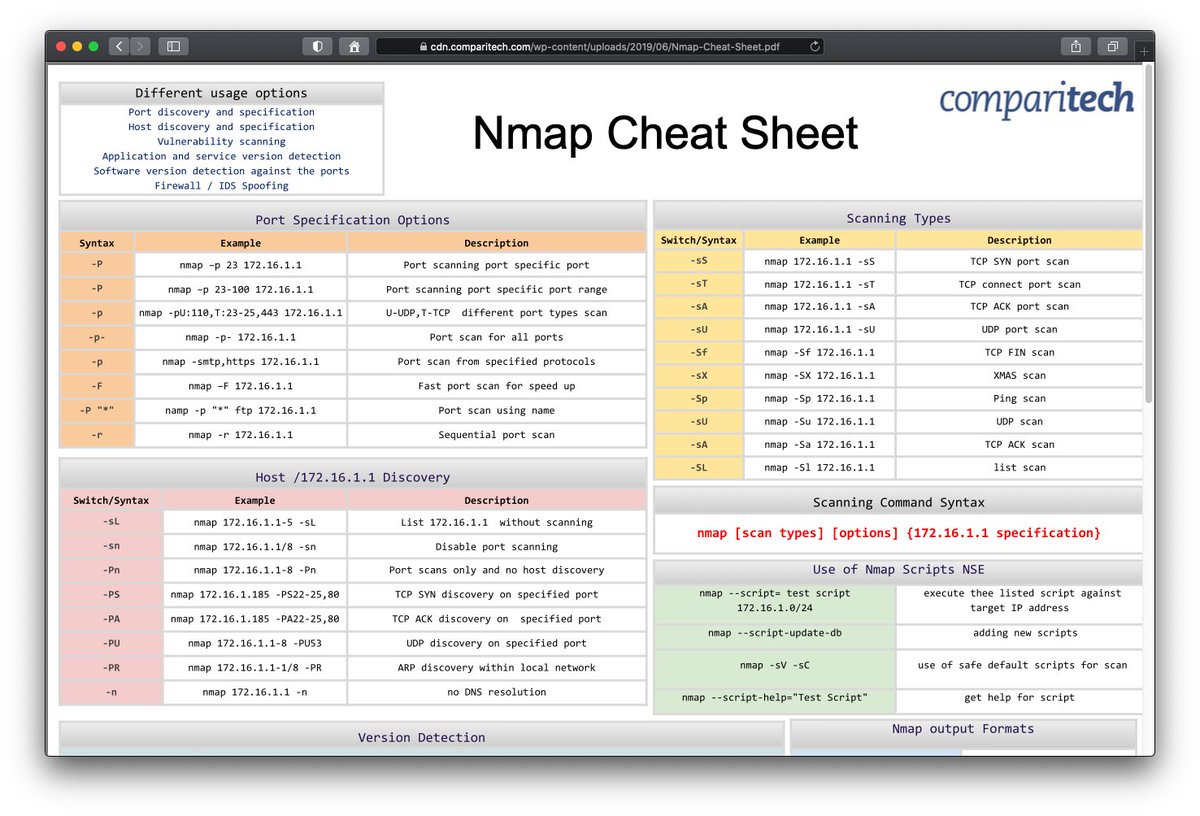Click the Version Detection header
The width and height of the screenshot is (1200, 816).
[421, 737]
